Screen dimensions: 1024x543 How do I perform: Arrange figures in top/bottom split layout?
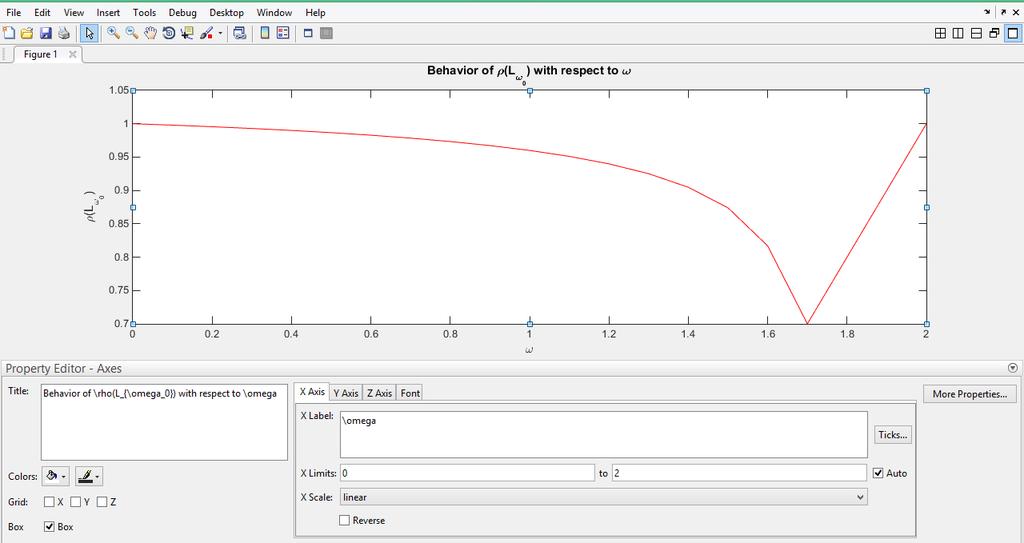[976, 33]
